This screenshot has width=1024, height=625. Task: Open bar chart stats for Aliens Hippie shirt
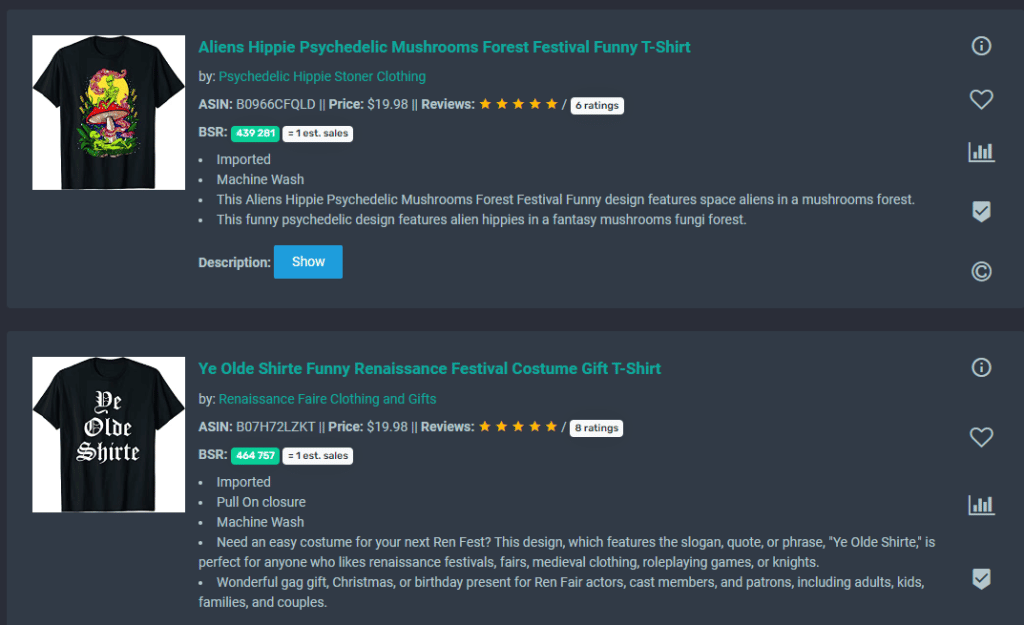[x=981, y=152]
